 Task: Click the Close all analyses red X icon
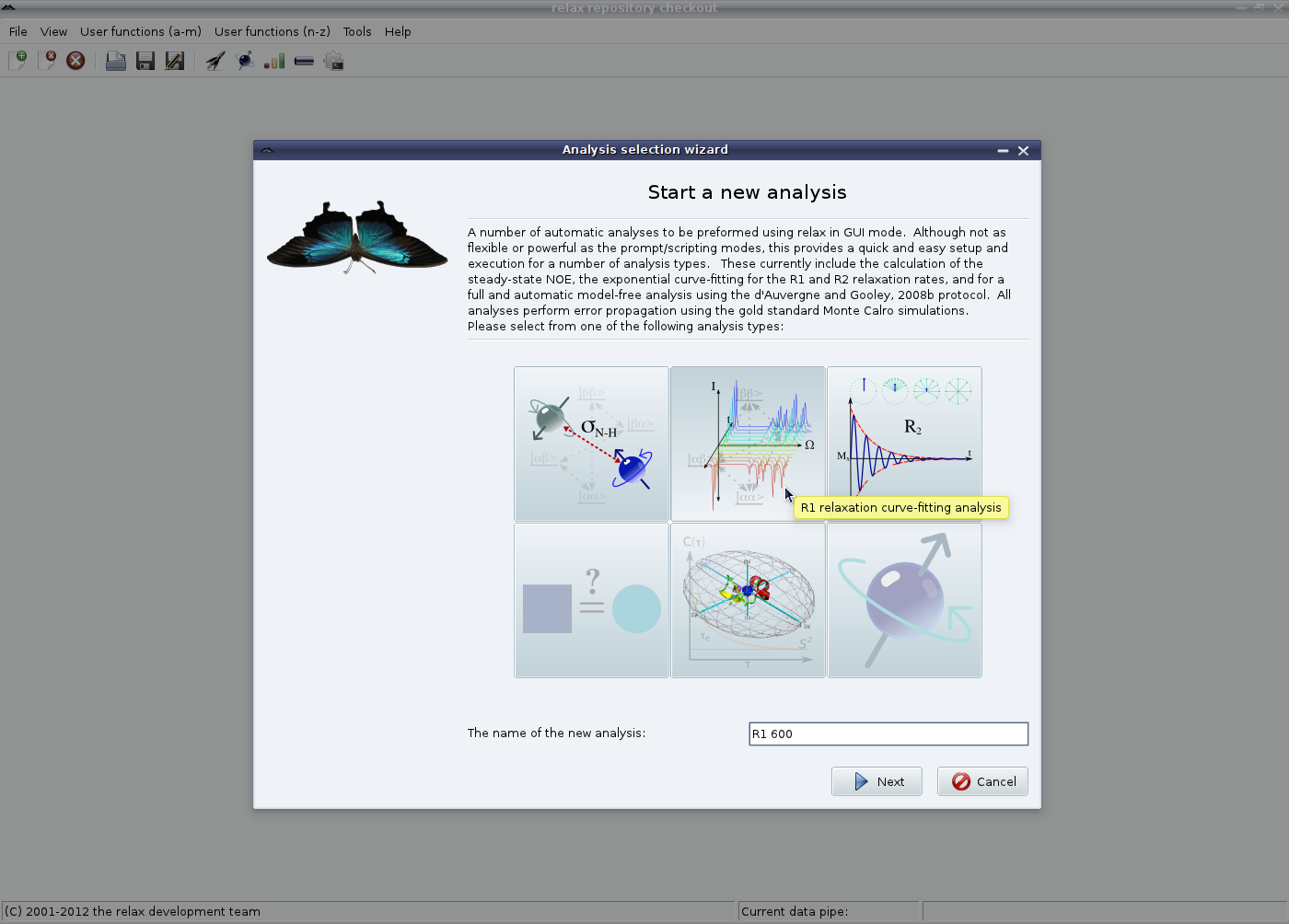coord(76,61)
